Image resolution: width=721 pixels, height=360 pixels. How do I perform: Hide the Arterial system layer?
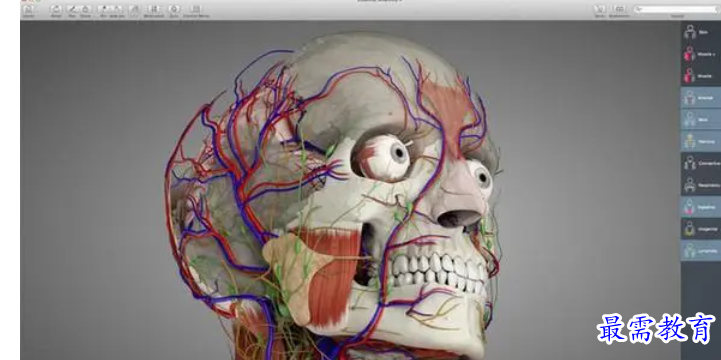(701, 97)
